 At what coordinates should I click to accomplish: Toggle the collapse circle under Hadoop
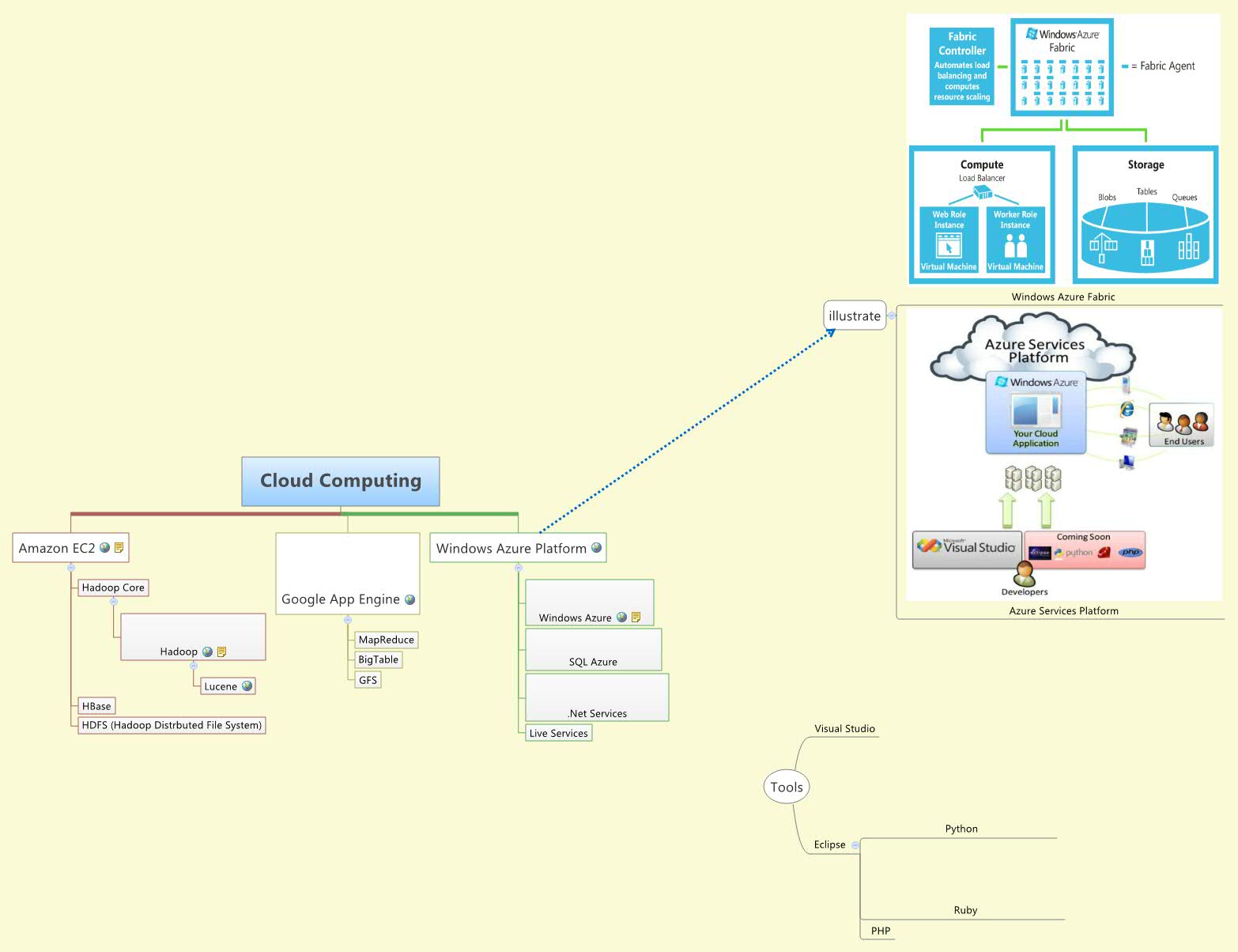coord(193,666)
